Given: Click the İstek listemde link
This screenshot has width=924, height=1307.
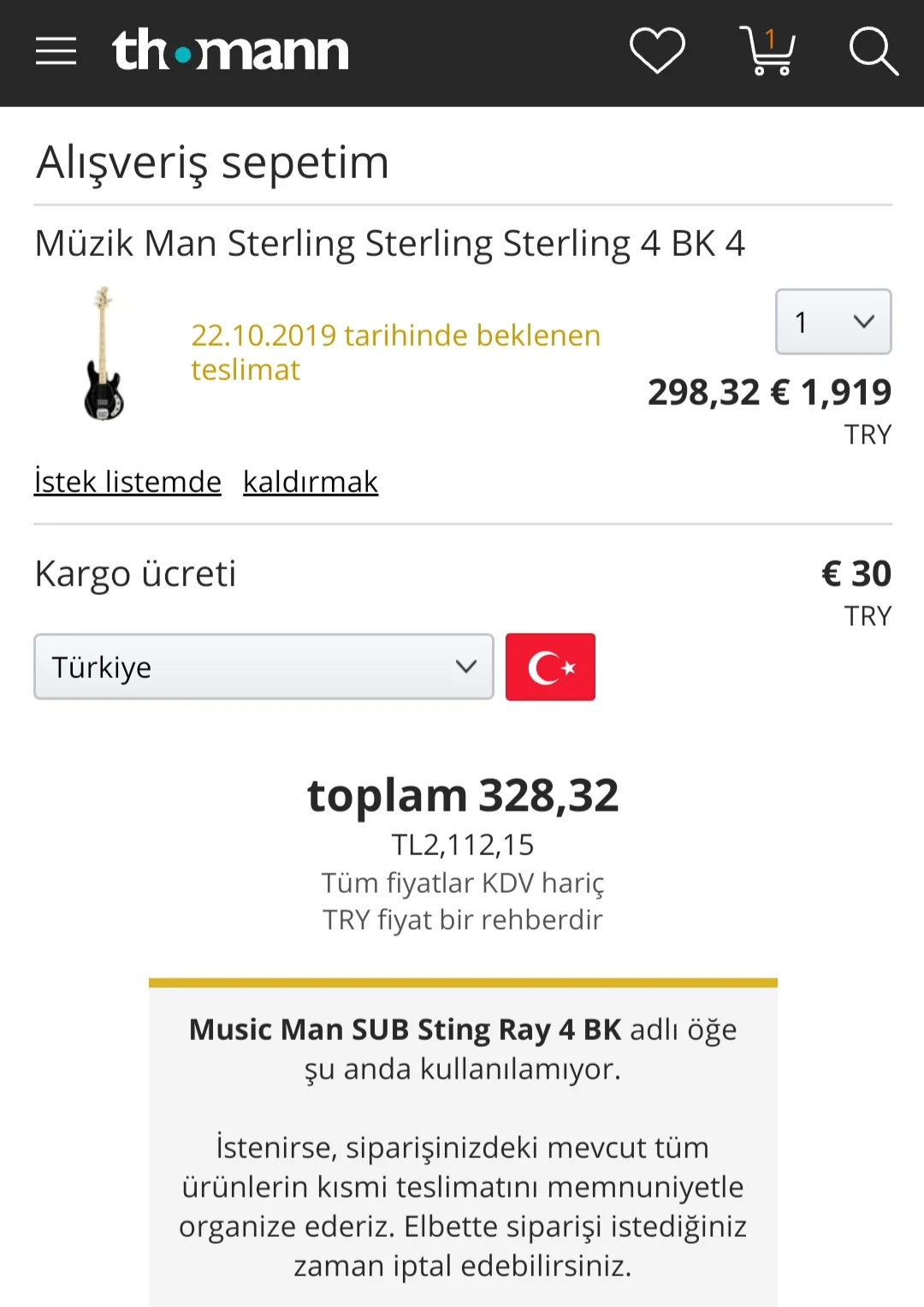Looking at the screenshot, I should pos(127,482).
